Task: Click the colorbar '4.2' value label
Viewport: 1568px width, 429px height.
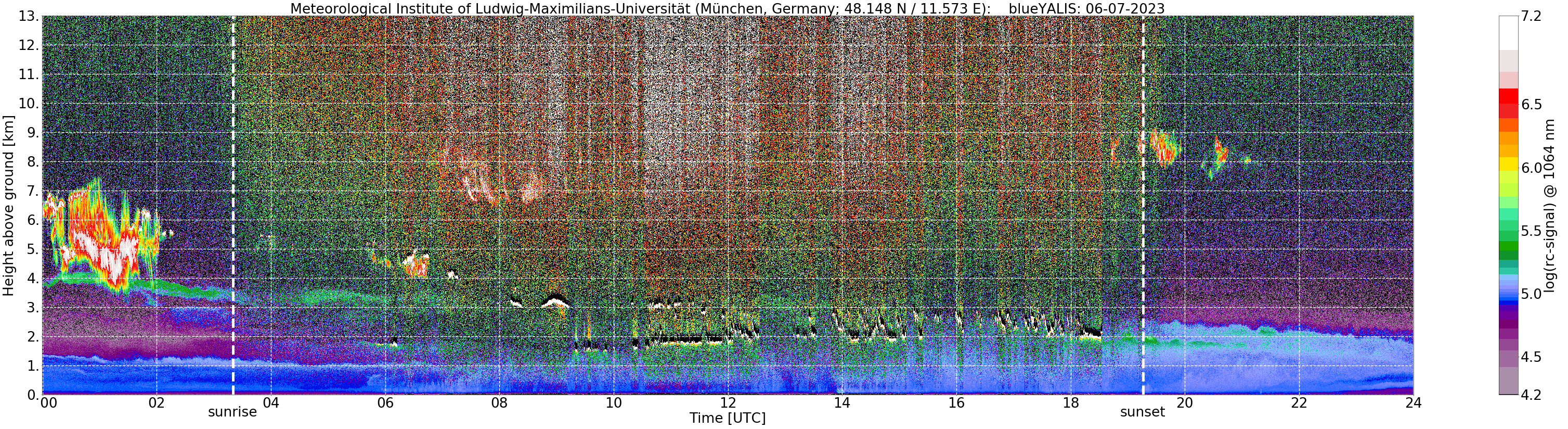Action: [x=1532, y=395]
